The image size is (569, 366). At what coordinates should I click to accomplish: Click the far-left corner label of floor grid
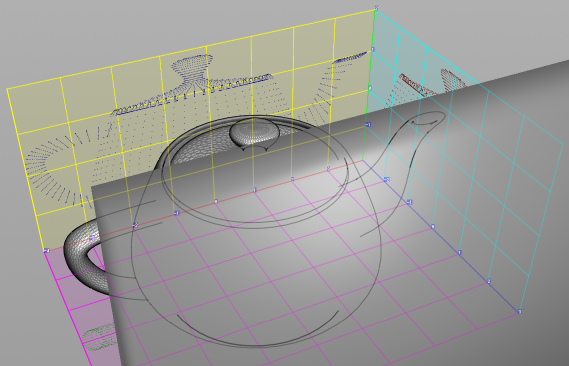click(46, 251)
